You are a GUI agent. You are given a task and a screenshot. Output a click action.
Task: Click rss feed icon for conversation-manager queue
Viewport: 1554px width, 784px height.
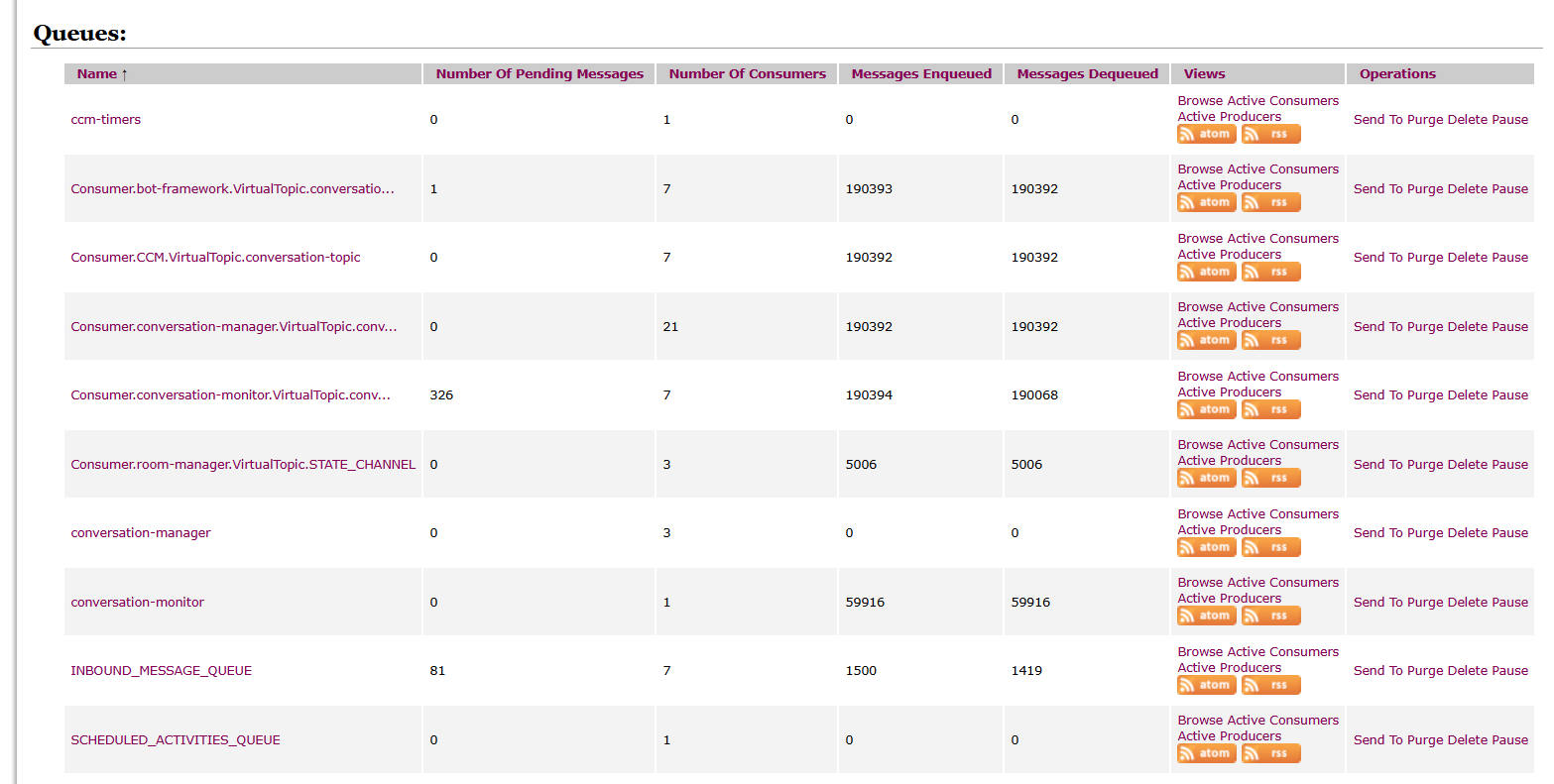[x=1270, y=548]
